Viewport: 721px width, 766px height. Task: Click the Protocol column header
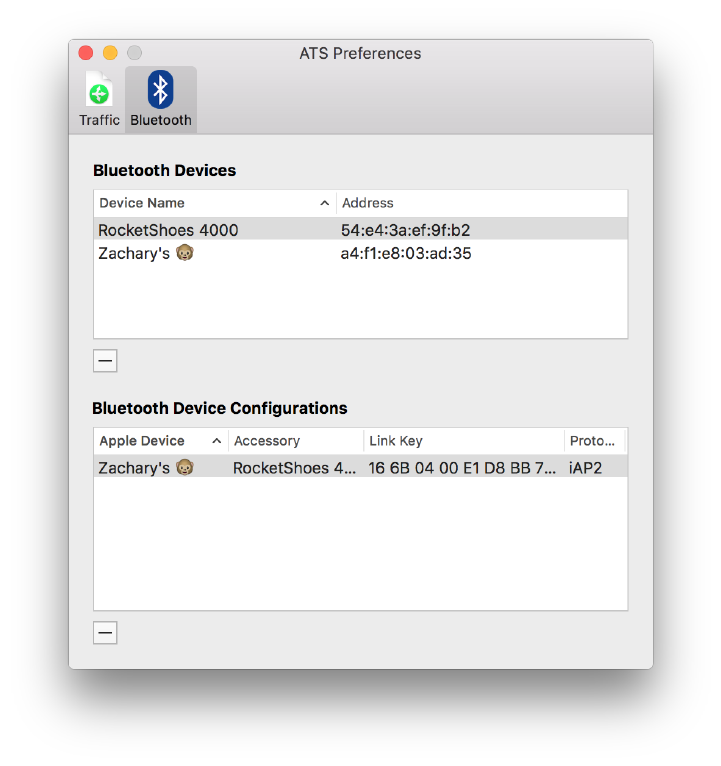pyautogui.click(x=593, y=441)
